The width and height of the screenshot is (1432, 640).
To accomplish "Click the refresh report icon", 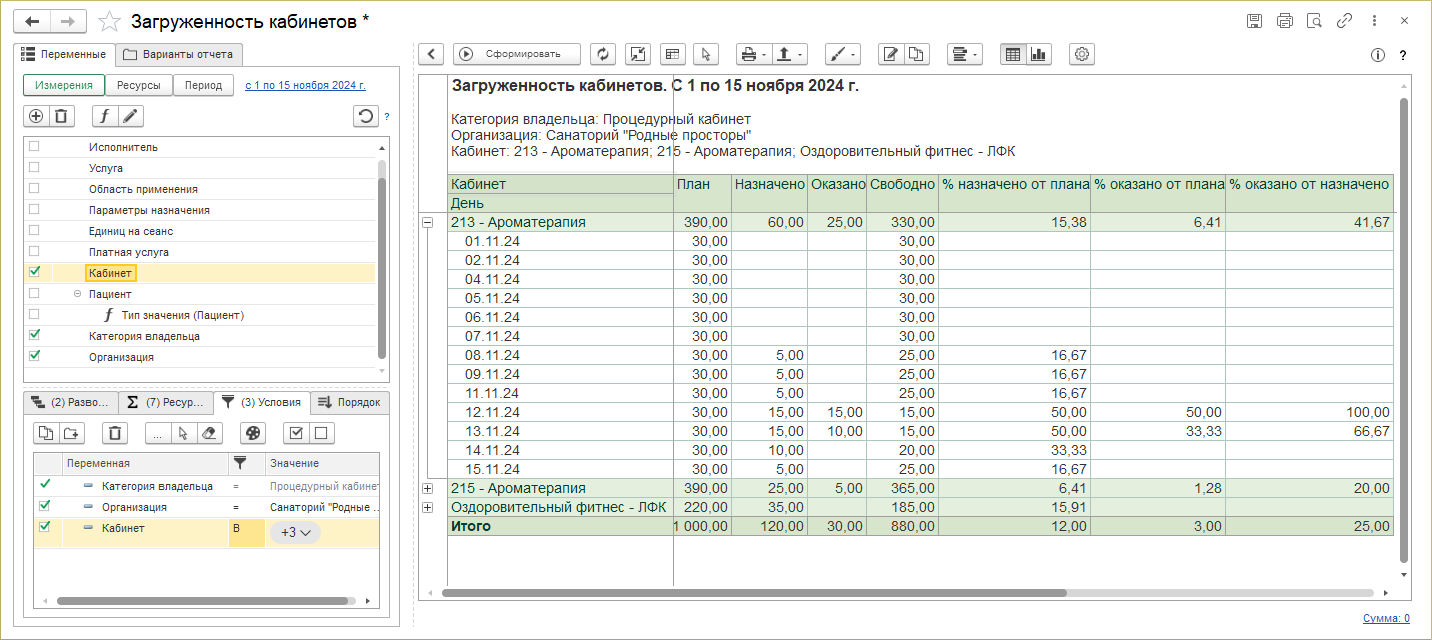I will click(603, 54).
